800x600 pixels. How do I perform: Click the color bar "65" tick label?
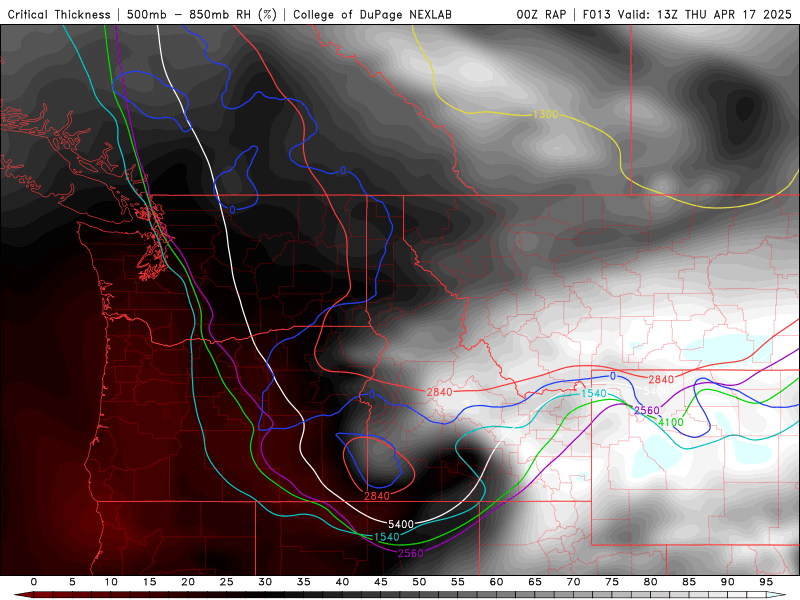[x=535, y=582]
